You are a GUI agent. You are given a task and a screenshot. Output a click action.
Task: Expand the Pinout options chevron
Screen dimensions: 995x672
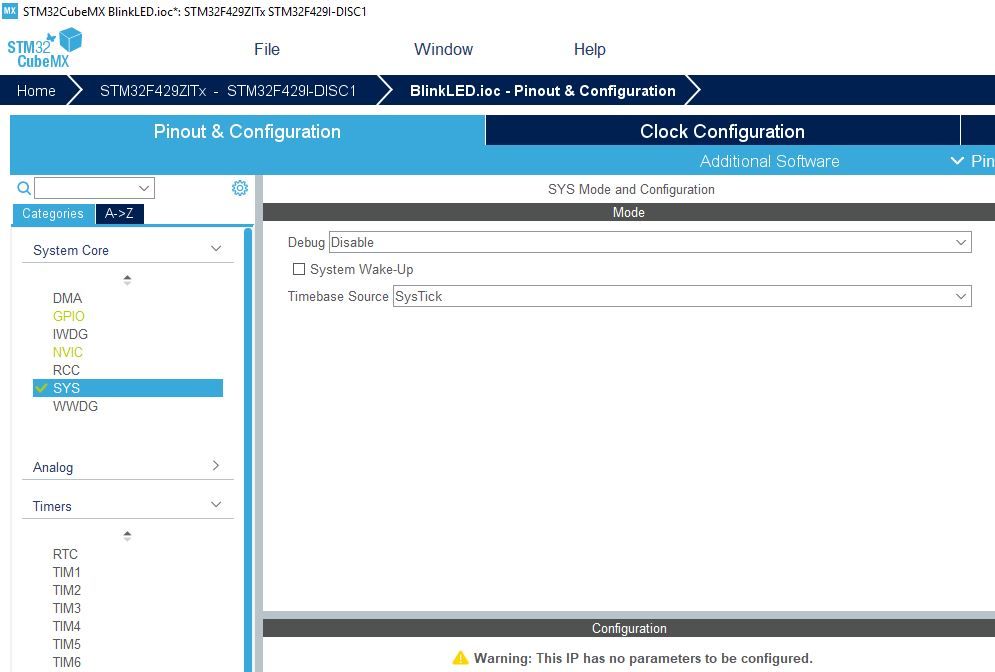click(957, 161)
